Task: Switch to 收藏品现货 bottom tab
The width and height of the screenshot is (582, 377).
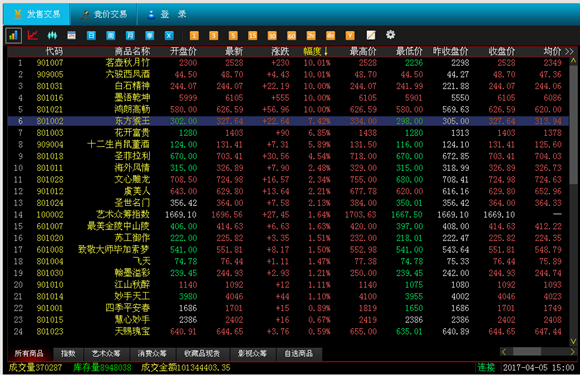Action: click(202, 354)
